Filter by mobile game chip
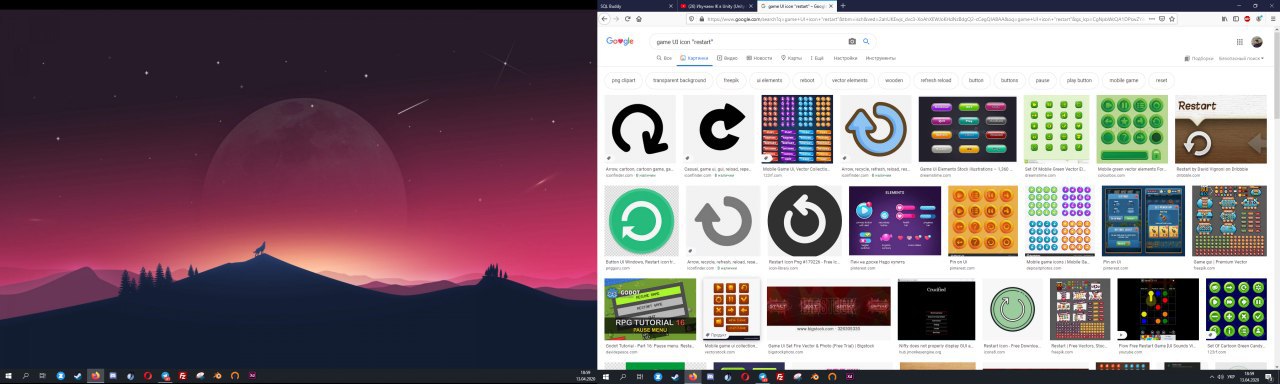Viewport: 1280px width, 384px height. point(1124,80)
